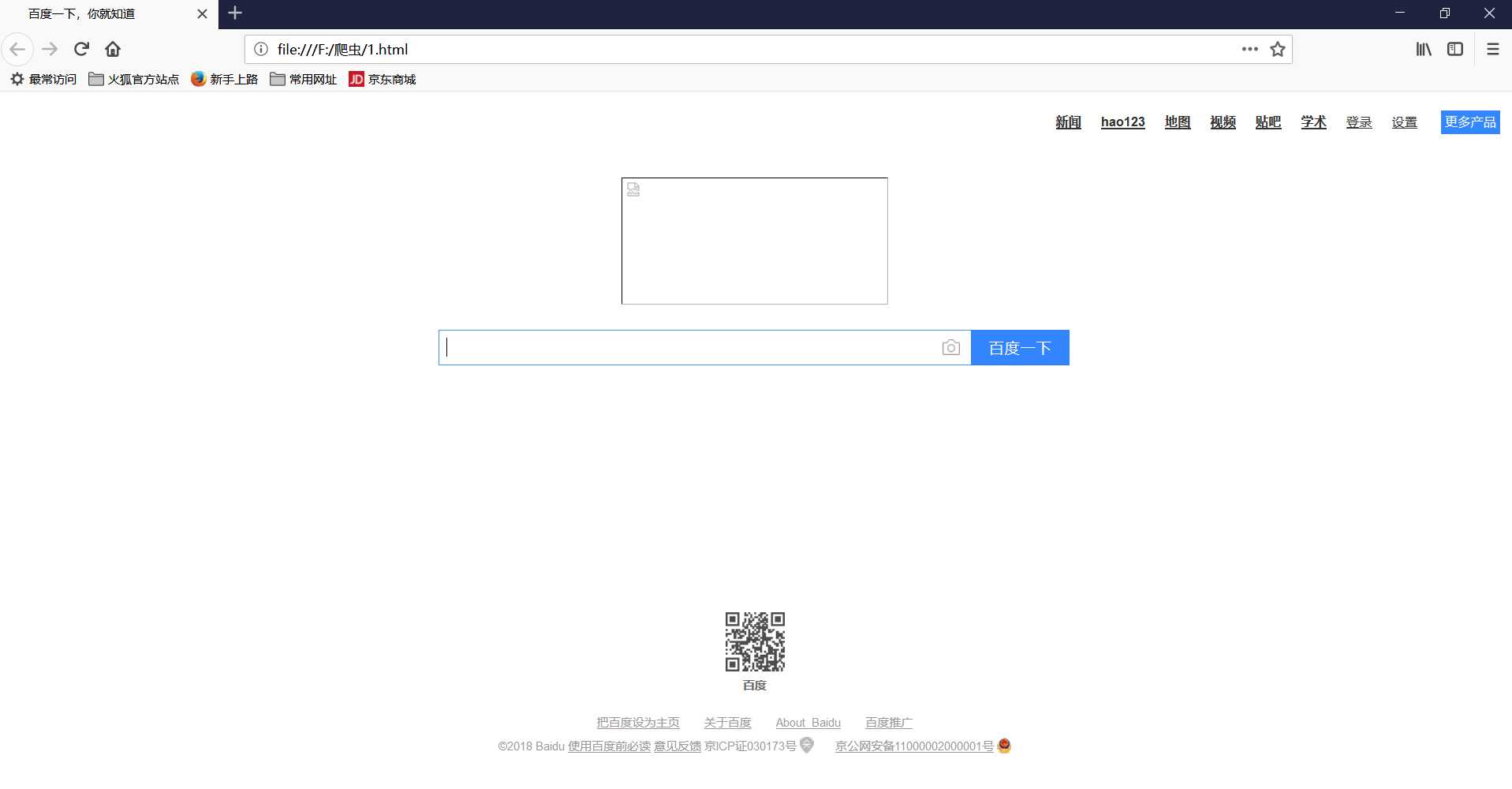Viewport: 1512px width, 789px height.
Task: Click inside the Baidu search input field
Action: (x=694, y=347)
